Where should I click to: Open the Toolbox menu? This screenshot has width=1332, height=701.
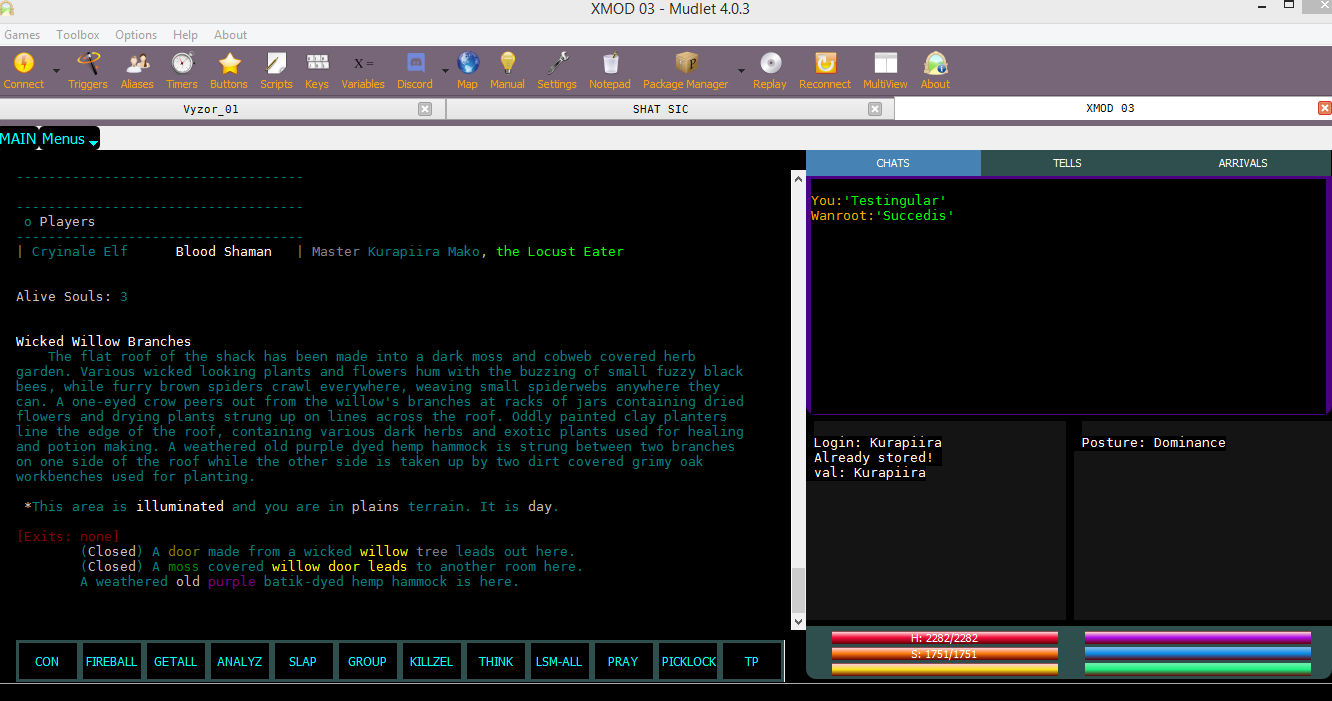78,35
